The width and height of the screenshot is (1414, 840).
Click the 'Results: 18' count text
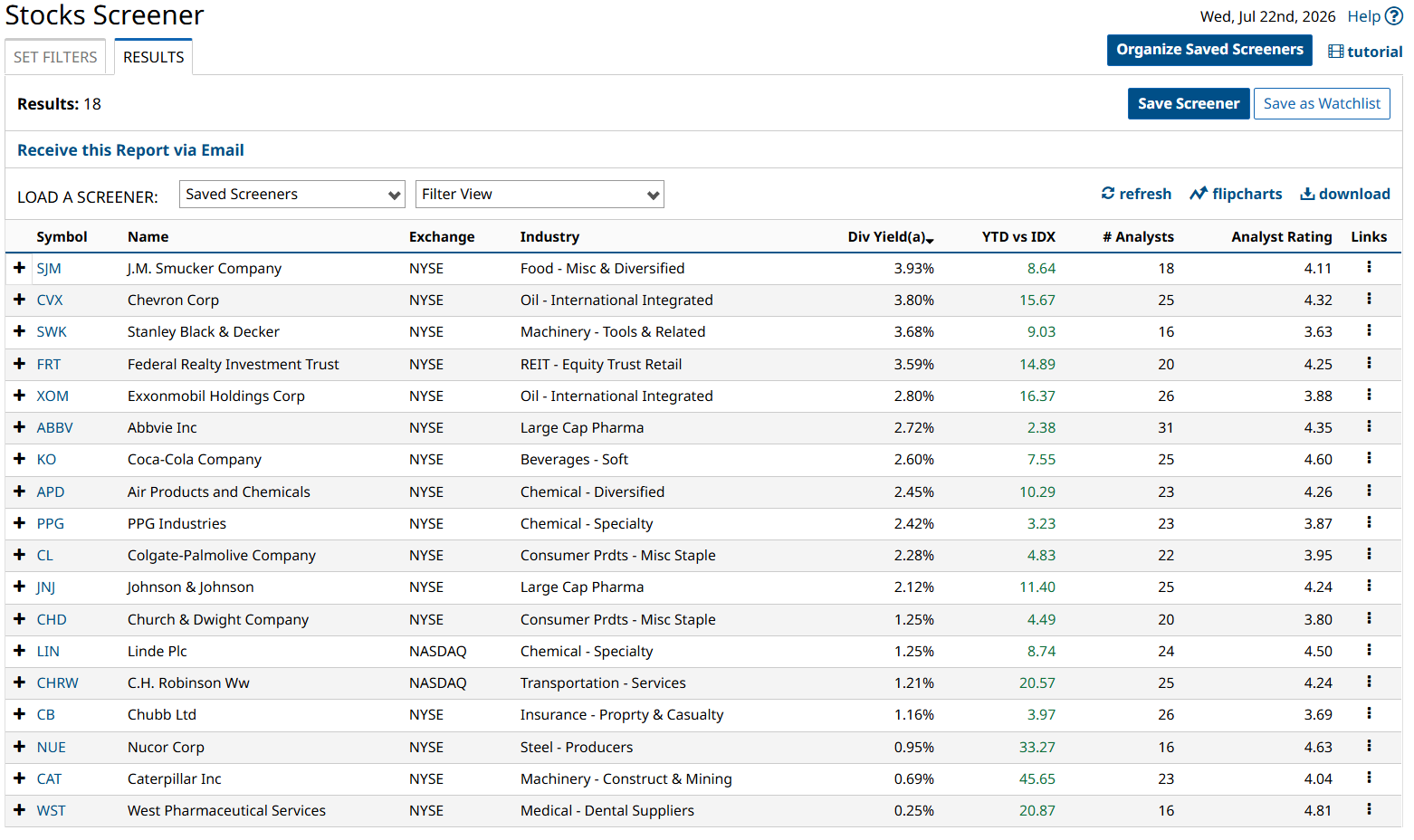tap(59, 104)
